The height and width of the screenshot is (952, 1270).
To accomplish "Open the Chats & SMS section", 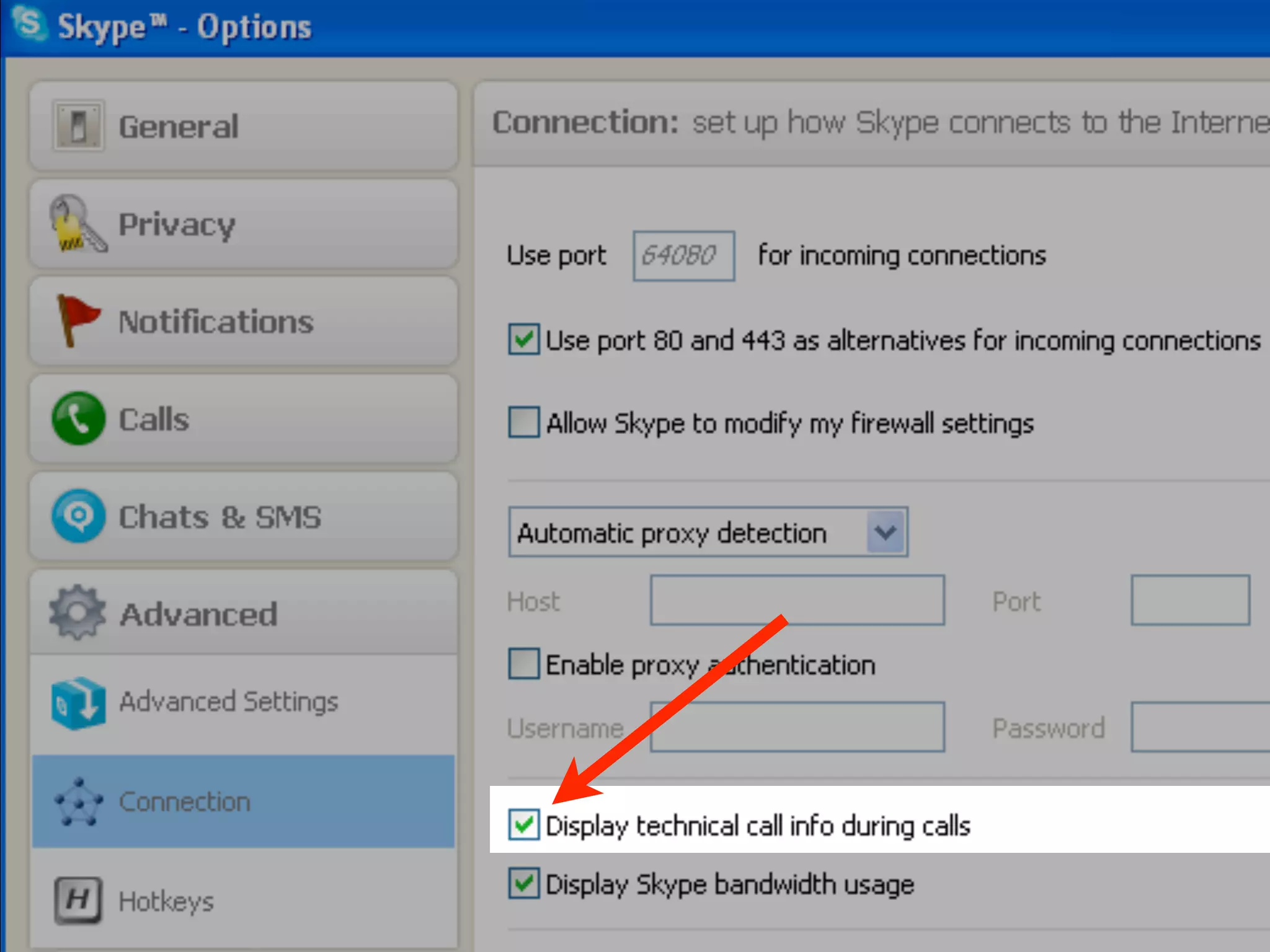I will [243, 516].
